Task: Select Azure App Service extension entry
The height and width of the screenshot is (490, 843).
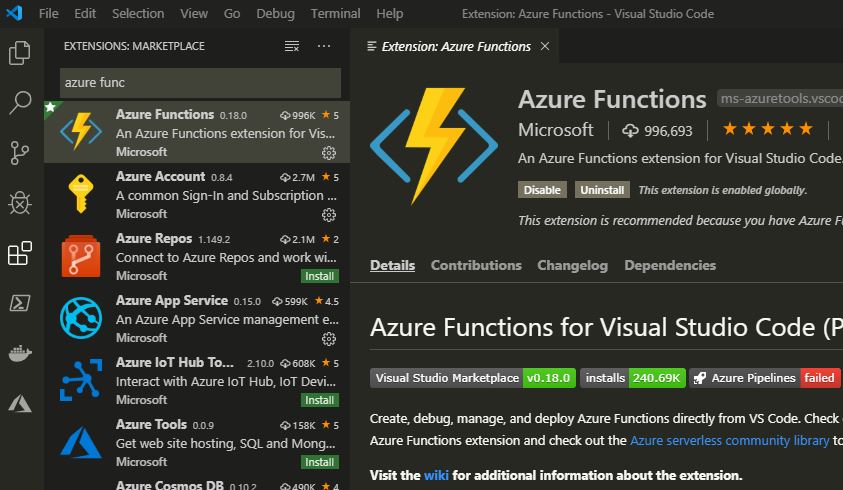Action: tap(197, 318)
